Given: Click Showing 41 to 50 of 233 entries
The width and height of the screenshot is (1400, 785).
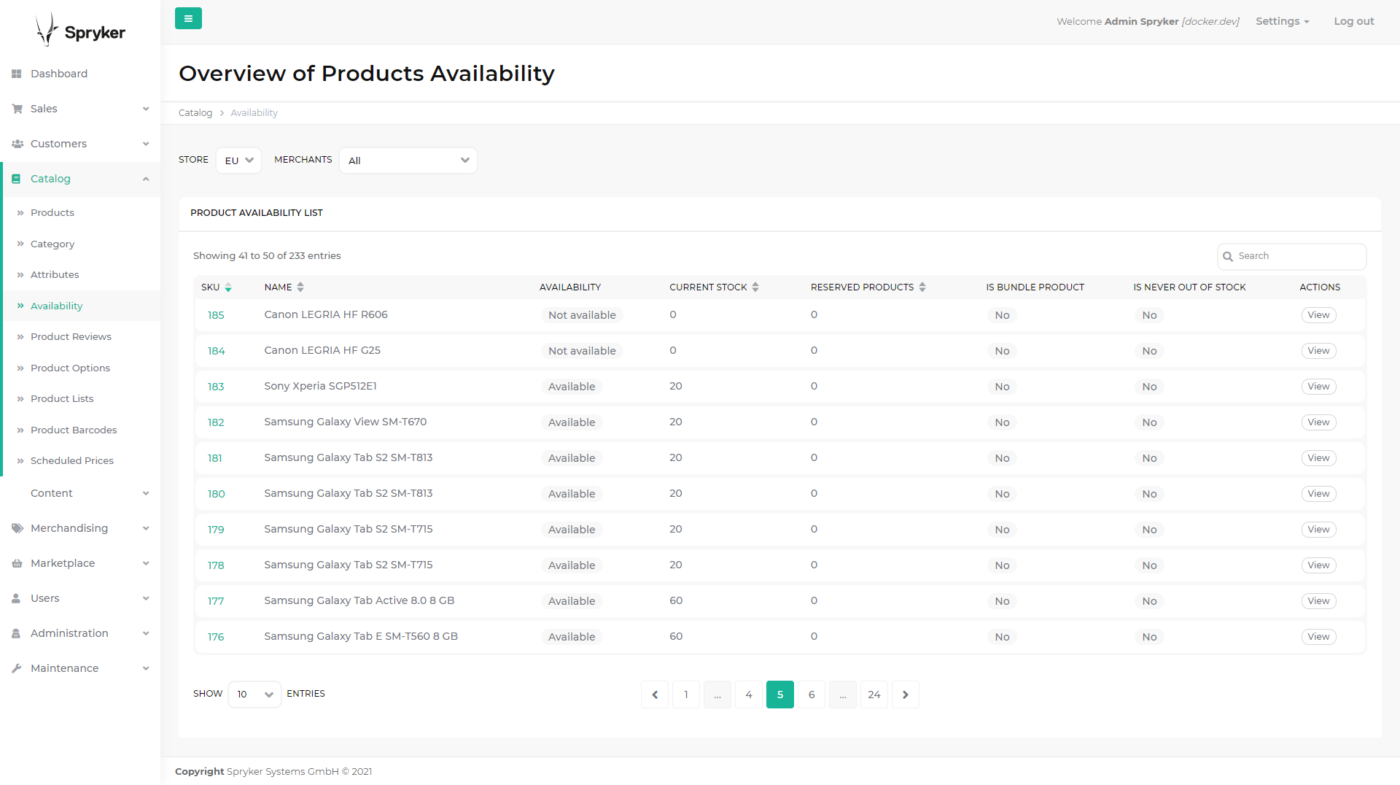Looking at the screenshot, I should (267, 256).
